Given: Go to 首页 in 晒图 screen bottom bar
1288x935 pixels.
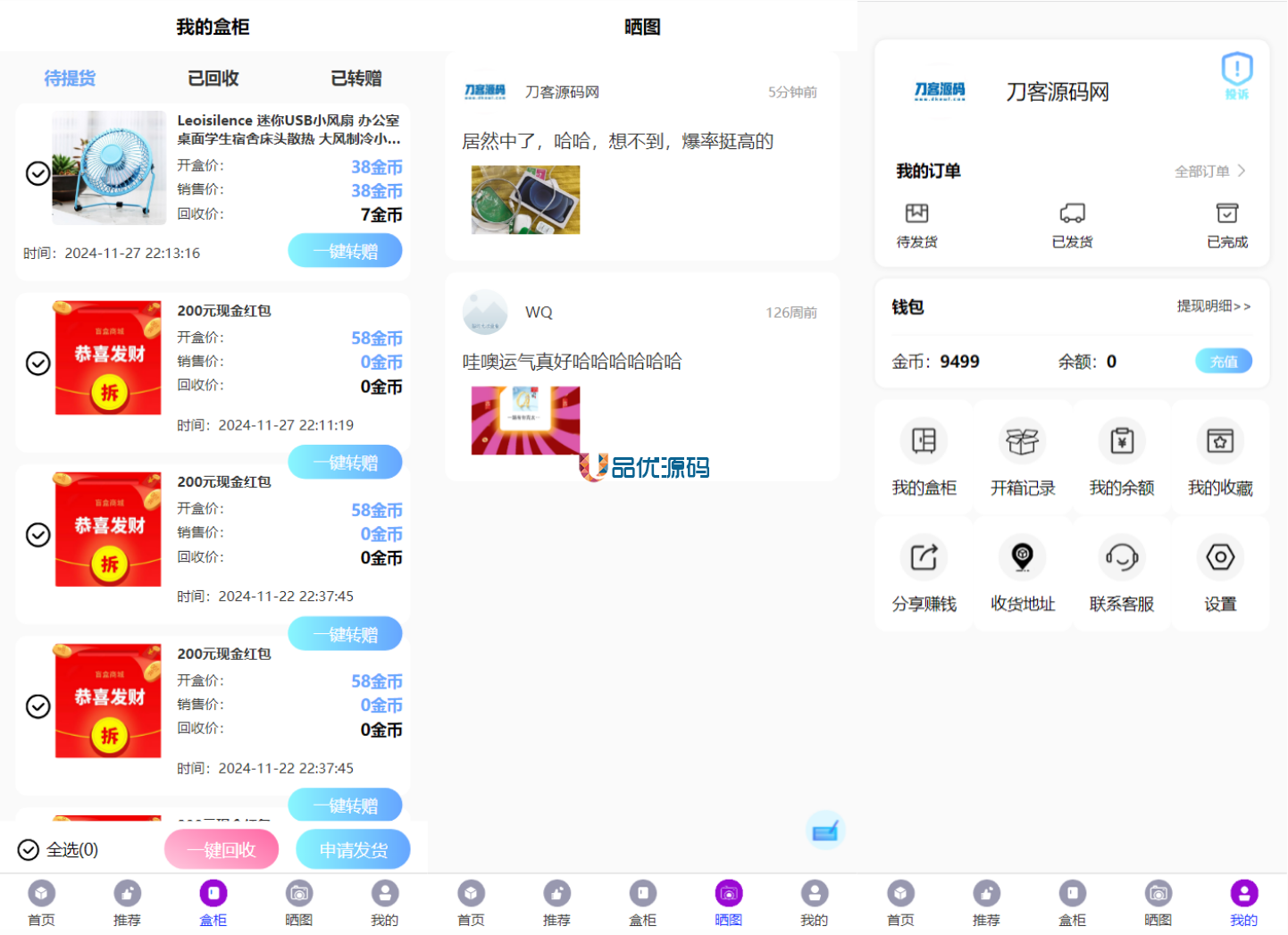Looking at the screenshot, I should coord(471,903).
